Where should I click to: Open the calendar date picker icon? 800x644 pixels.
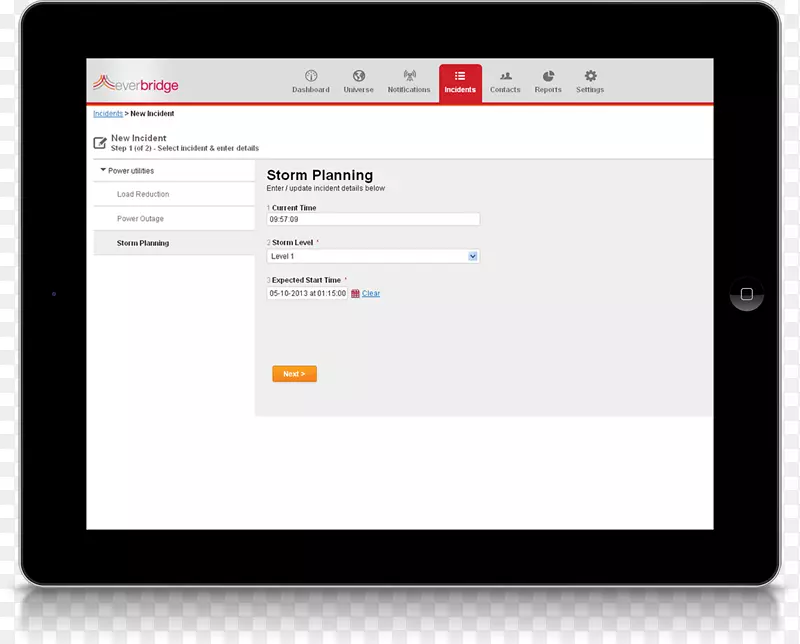pyautogui.click(x=355, y=293)
